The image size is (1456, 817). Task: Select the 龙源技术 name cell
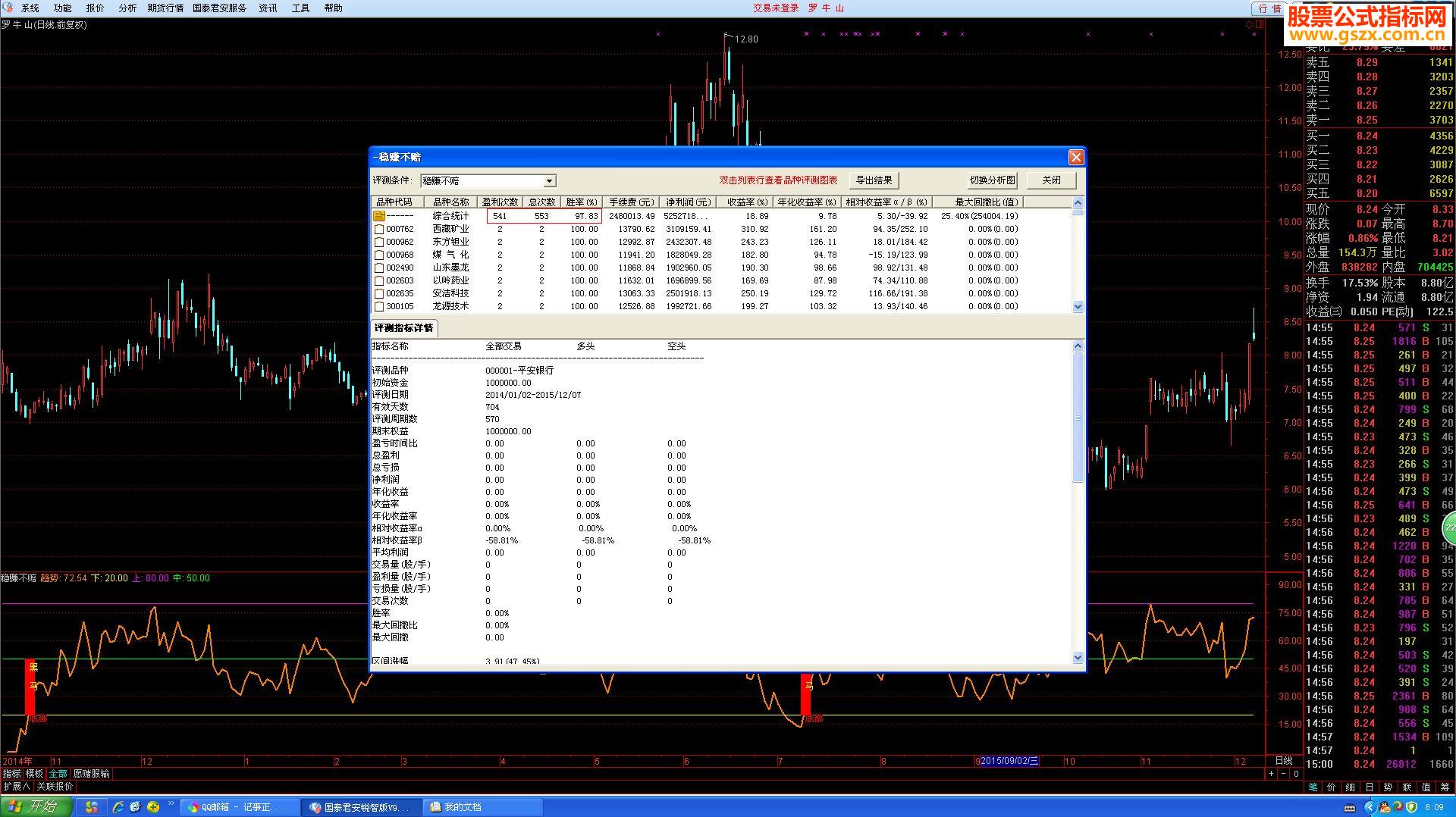click(x=450, y=306)
